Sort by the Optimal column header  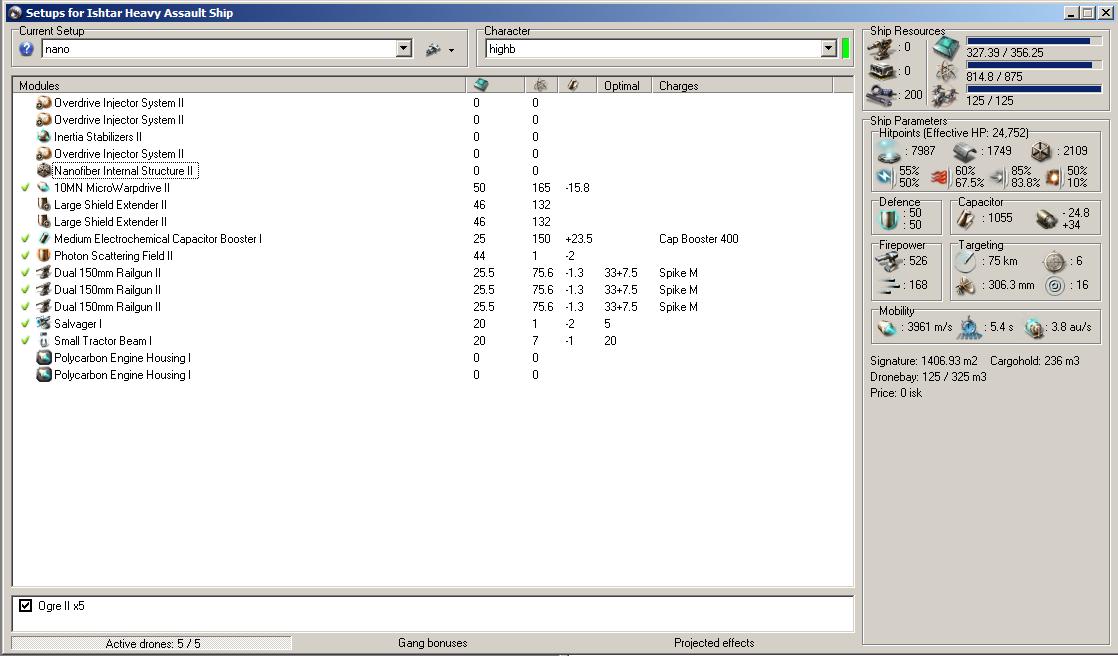click(x=624, y=86)
